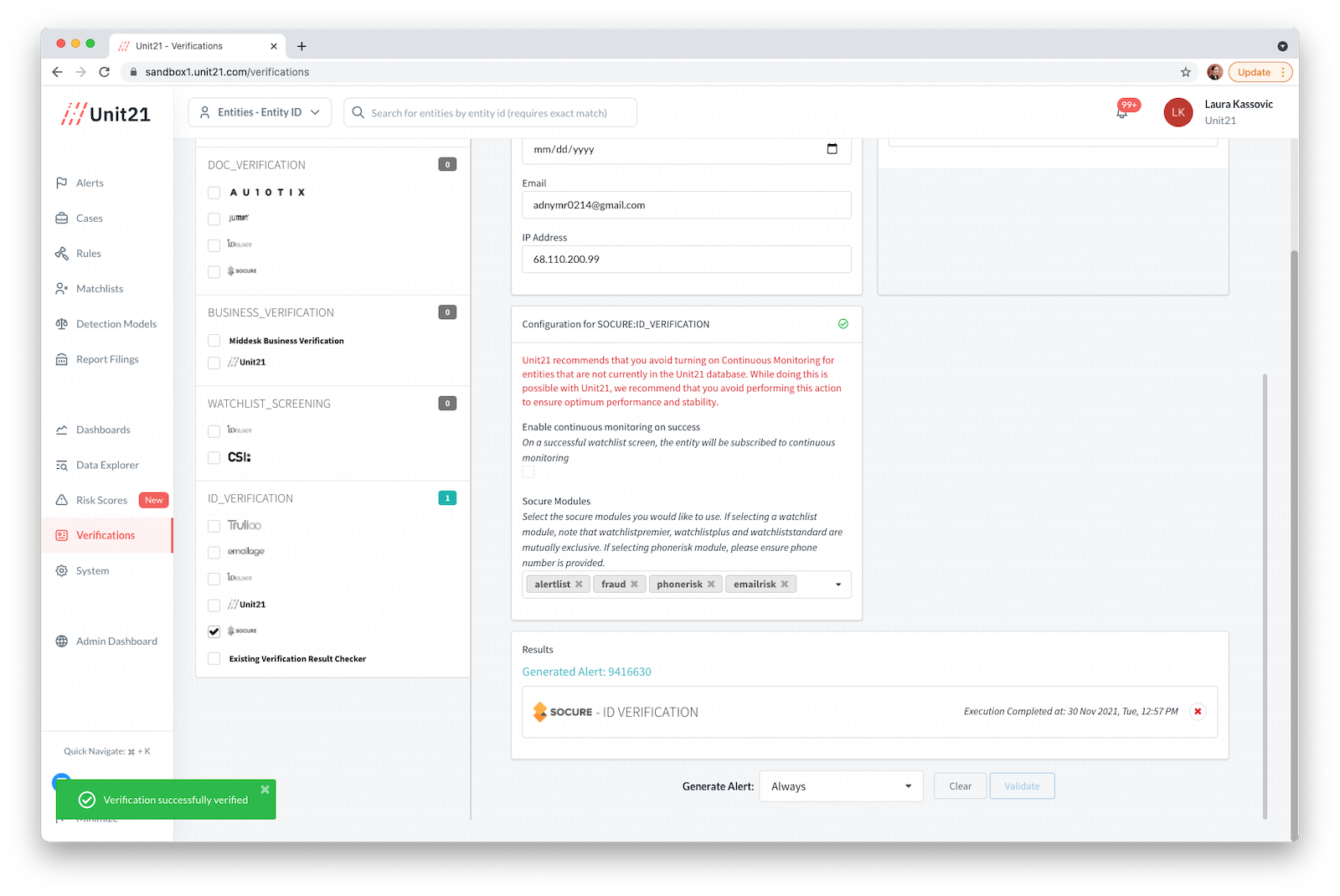The height and width of the screenshot is (896, 1340).
Task: Check the Unit21 business verification checkbox
Action: (x=214, y=363)
